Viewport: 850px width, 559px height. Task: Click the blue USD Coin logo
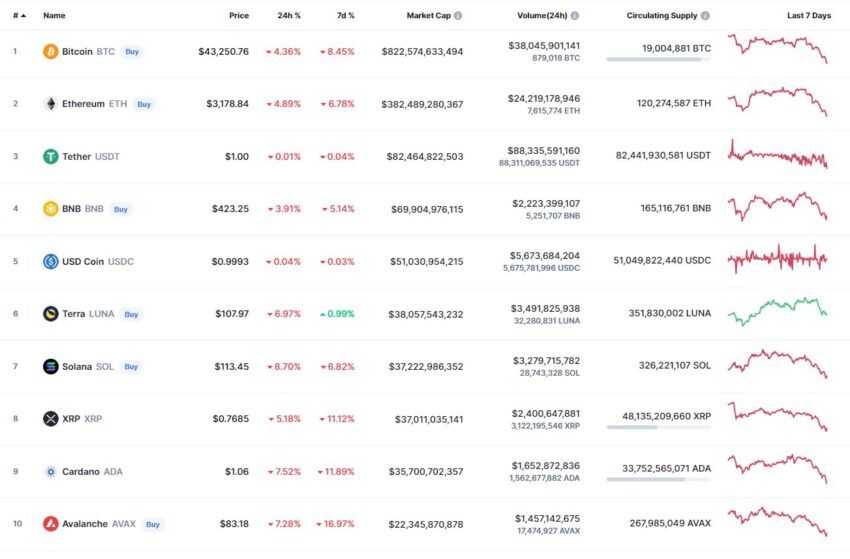click(x=50, y=261)
